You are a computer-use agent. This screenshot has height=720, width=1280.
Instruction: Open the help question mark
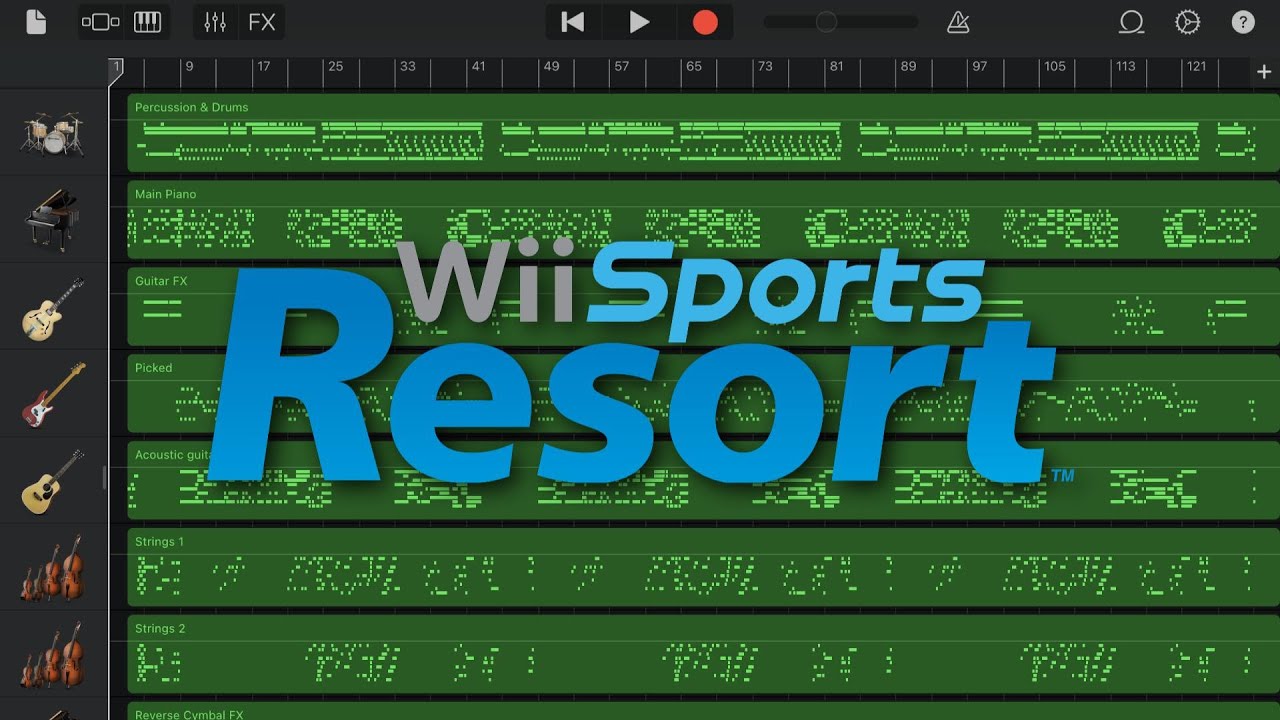[x=1243, y=22]
